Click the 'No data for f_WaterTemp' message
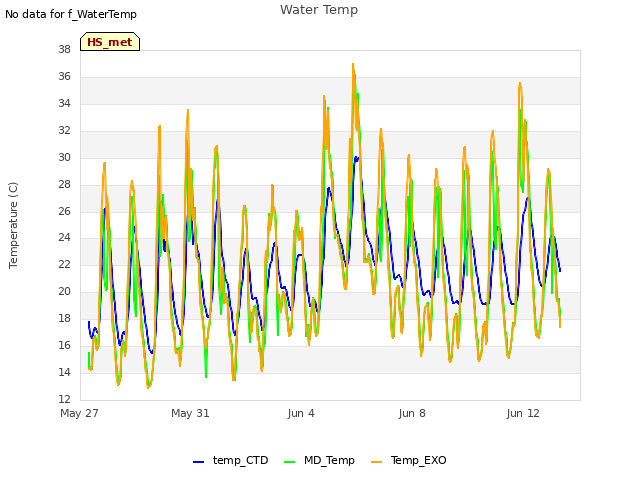The height and width of the screenshot is (480, 640). tap(71, 14)
